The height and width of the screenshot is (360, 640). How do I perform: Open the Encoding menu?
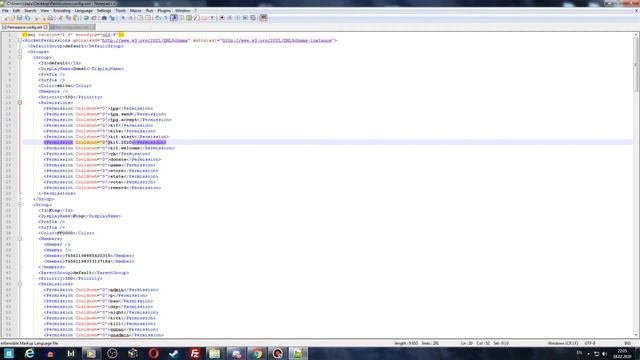[62, 11]
